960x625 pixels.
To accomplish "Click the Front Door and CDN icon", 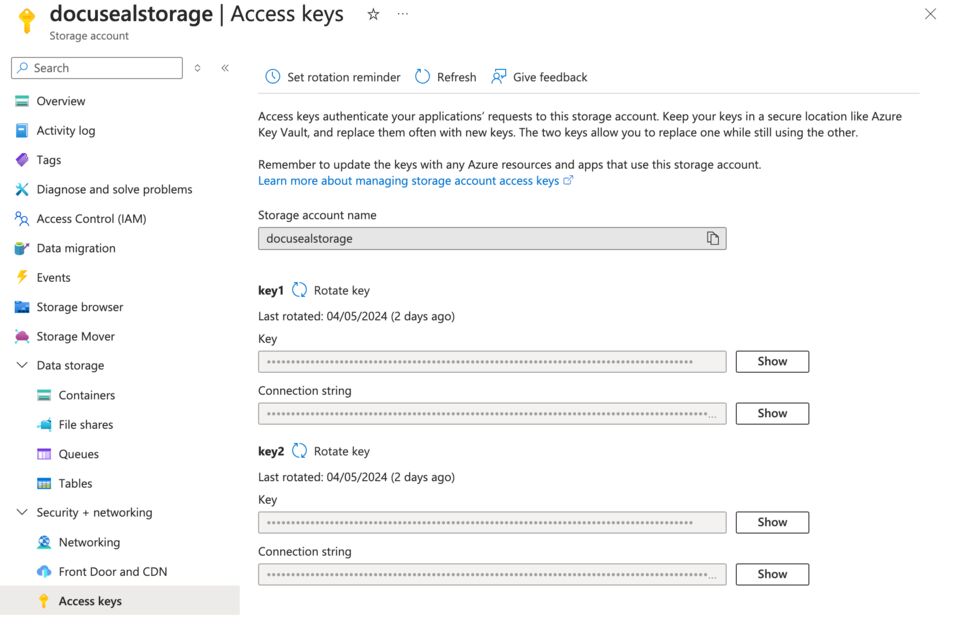I will (43, 571).
